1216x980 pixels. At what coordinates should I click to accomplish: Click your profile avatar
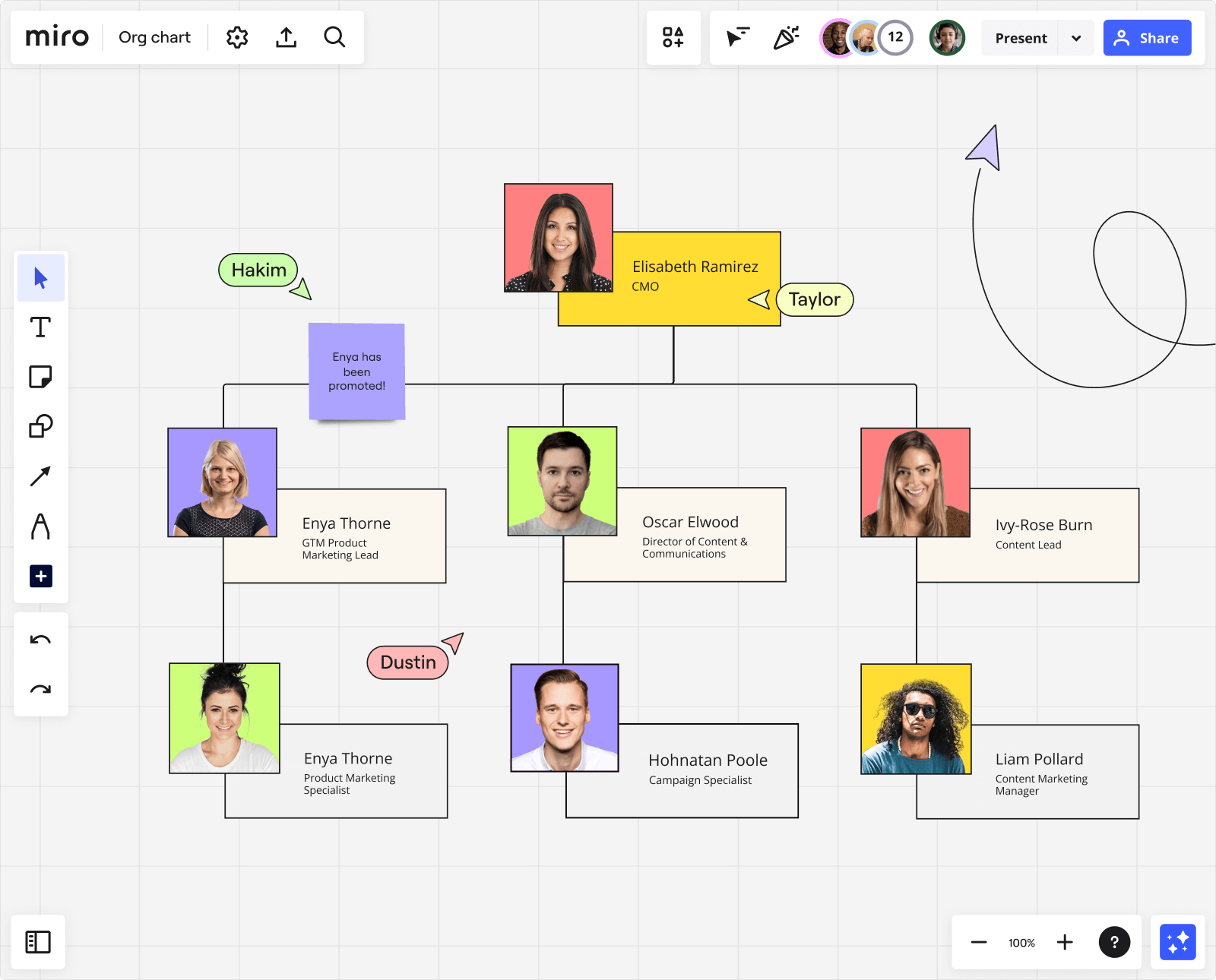tap(947, 37)
